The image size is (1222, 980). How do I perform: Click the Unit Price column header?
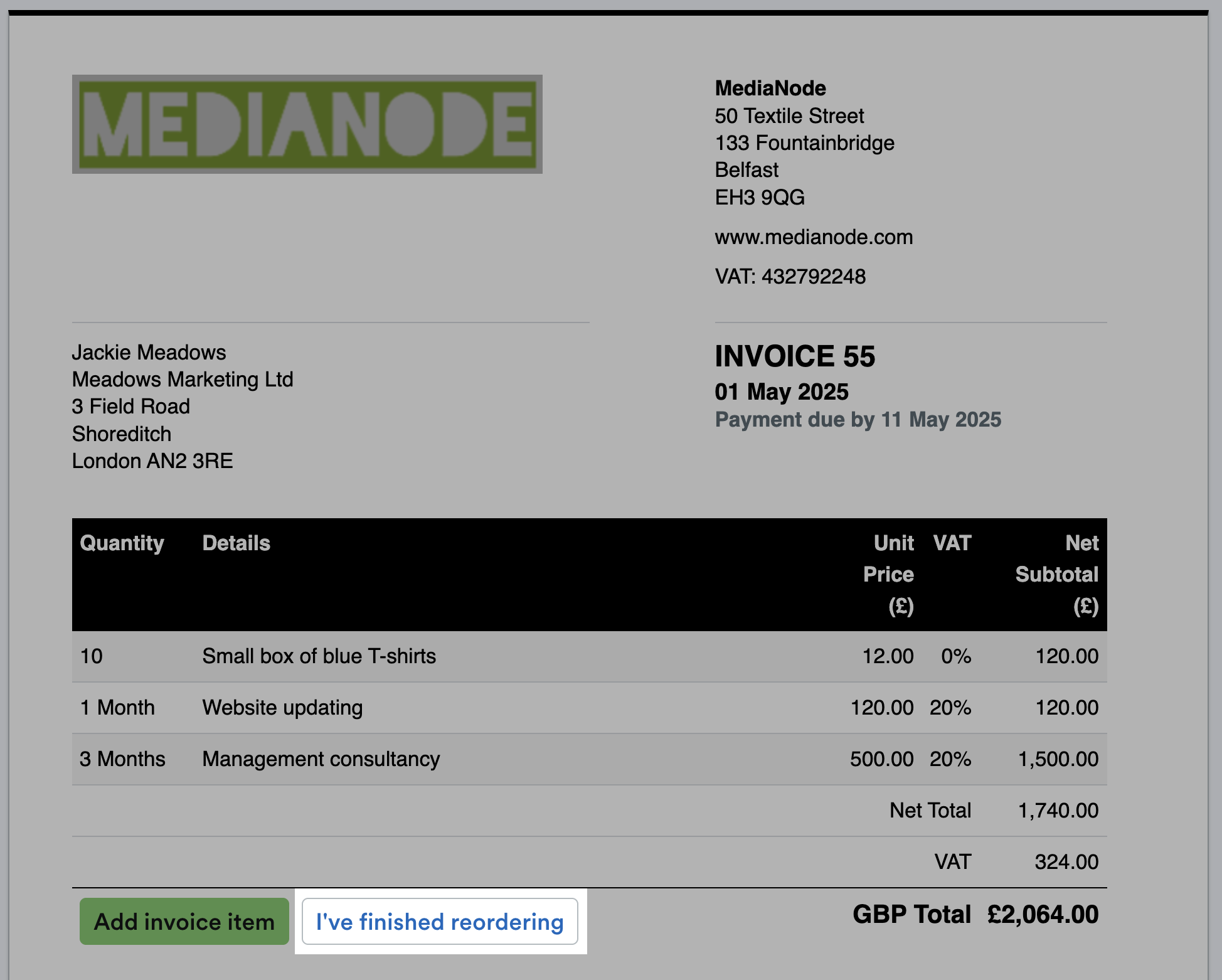pos(888,574)
